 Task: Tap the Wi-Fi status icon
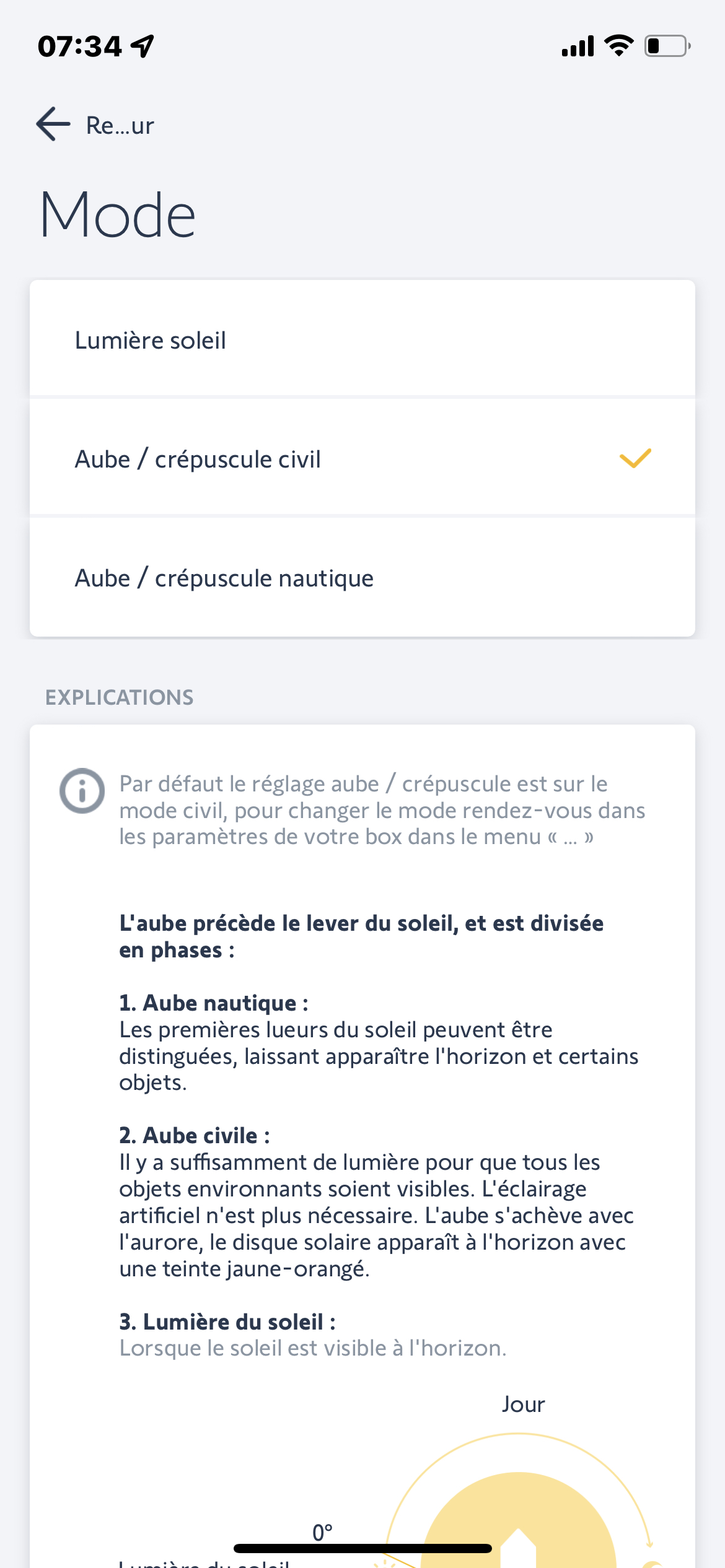point(618,46)
